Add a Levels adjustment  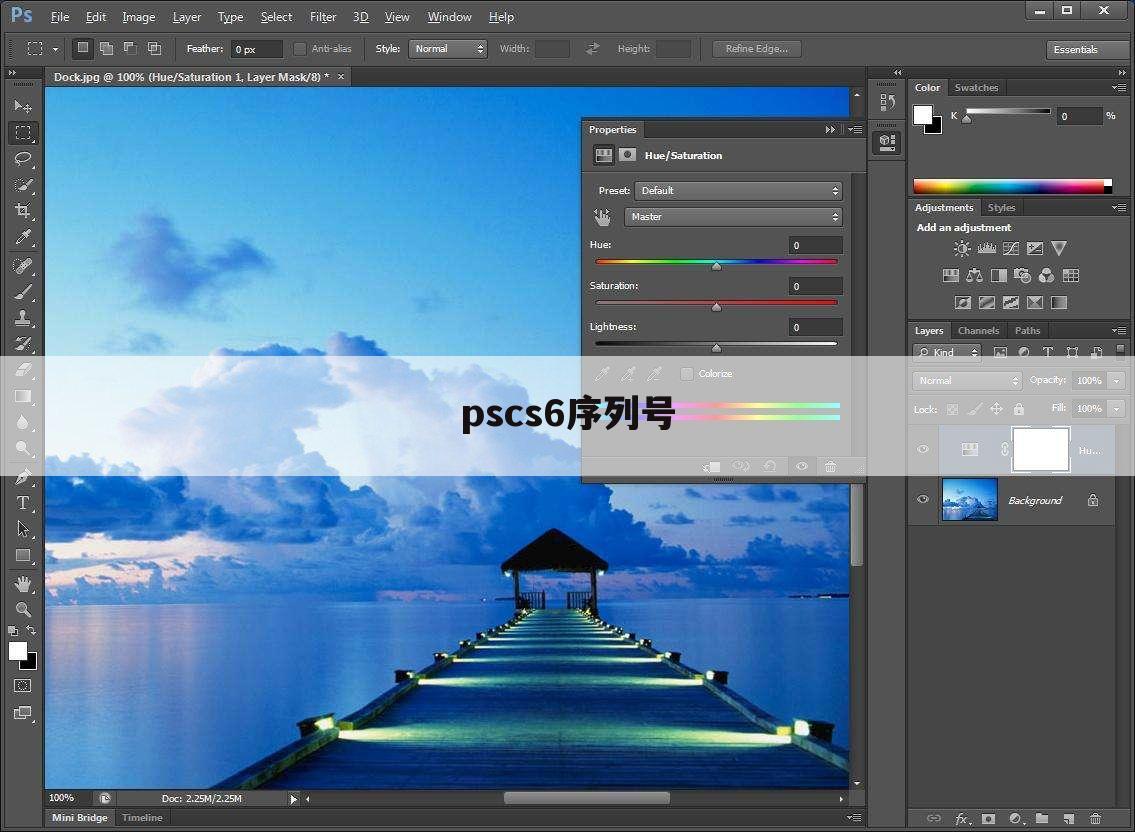pos(987,248)
